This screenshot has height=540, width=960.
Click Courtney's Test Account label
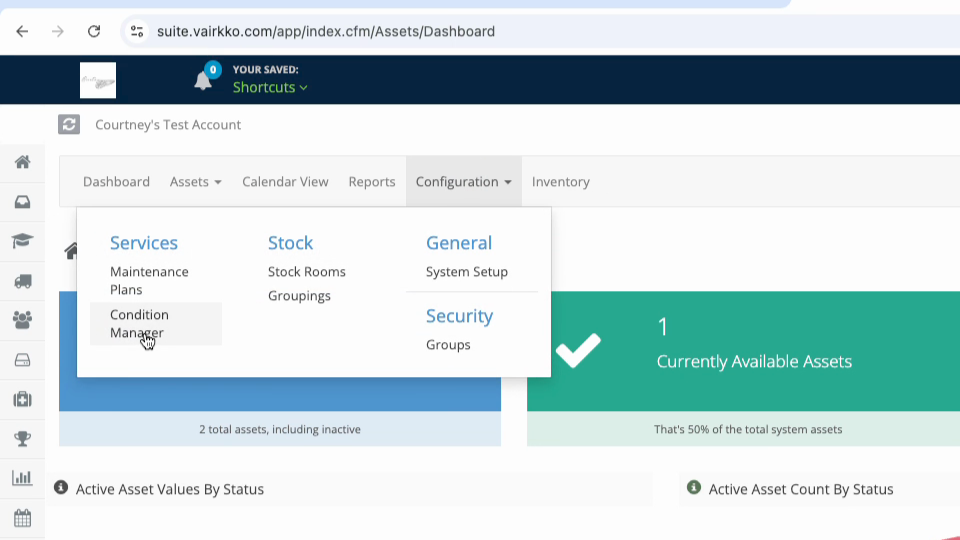click(x=168, y=125)
